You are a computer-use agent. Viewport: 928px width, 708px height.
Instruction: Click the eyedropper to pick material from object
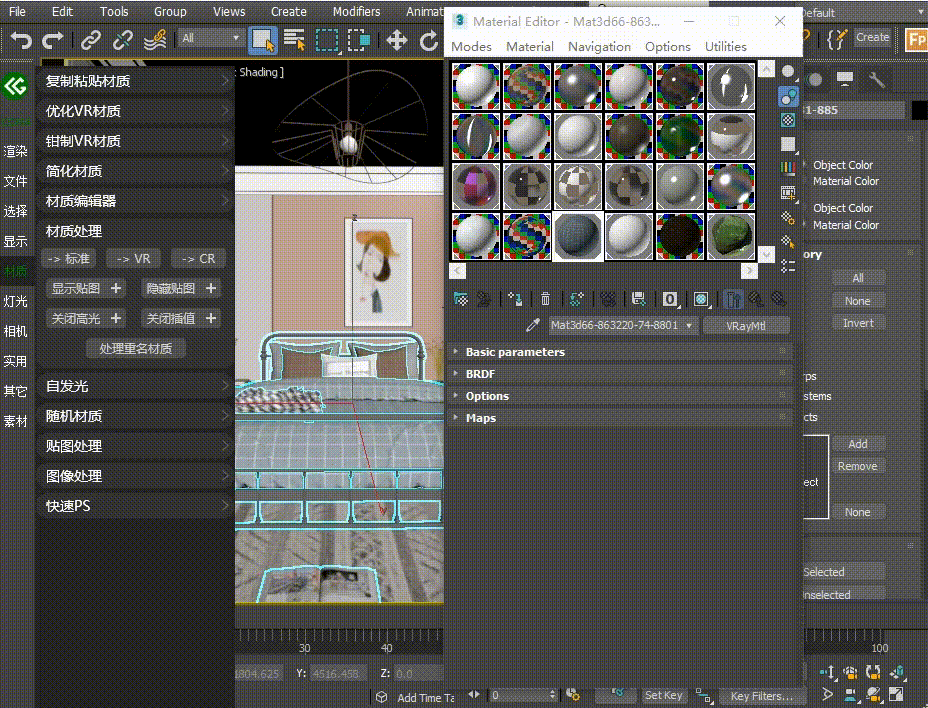533,326
